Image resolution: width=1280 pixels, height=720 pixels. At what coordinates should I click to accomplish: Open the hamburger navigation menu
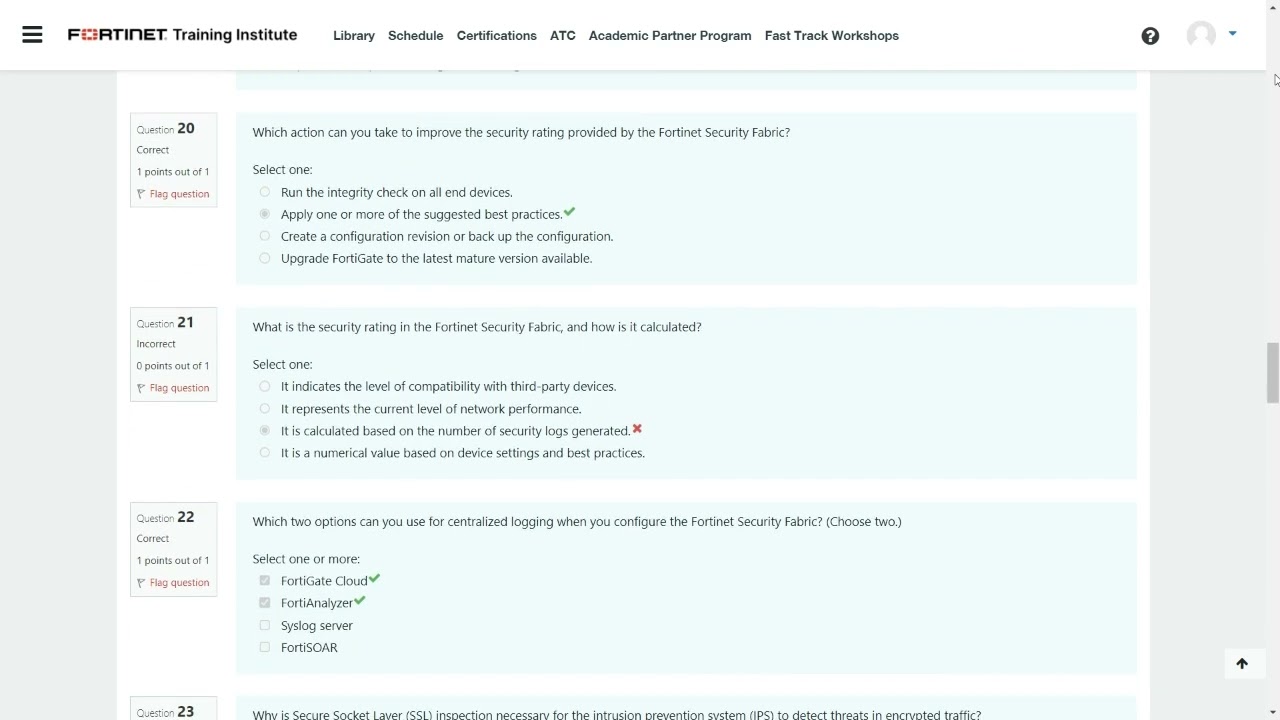(32, 35)
